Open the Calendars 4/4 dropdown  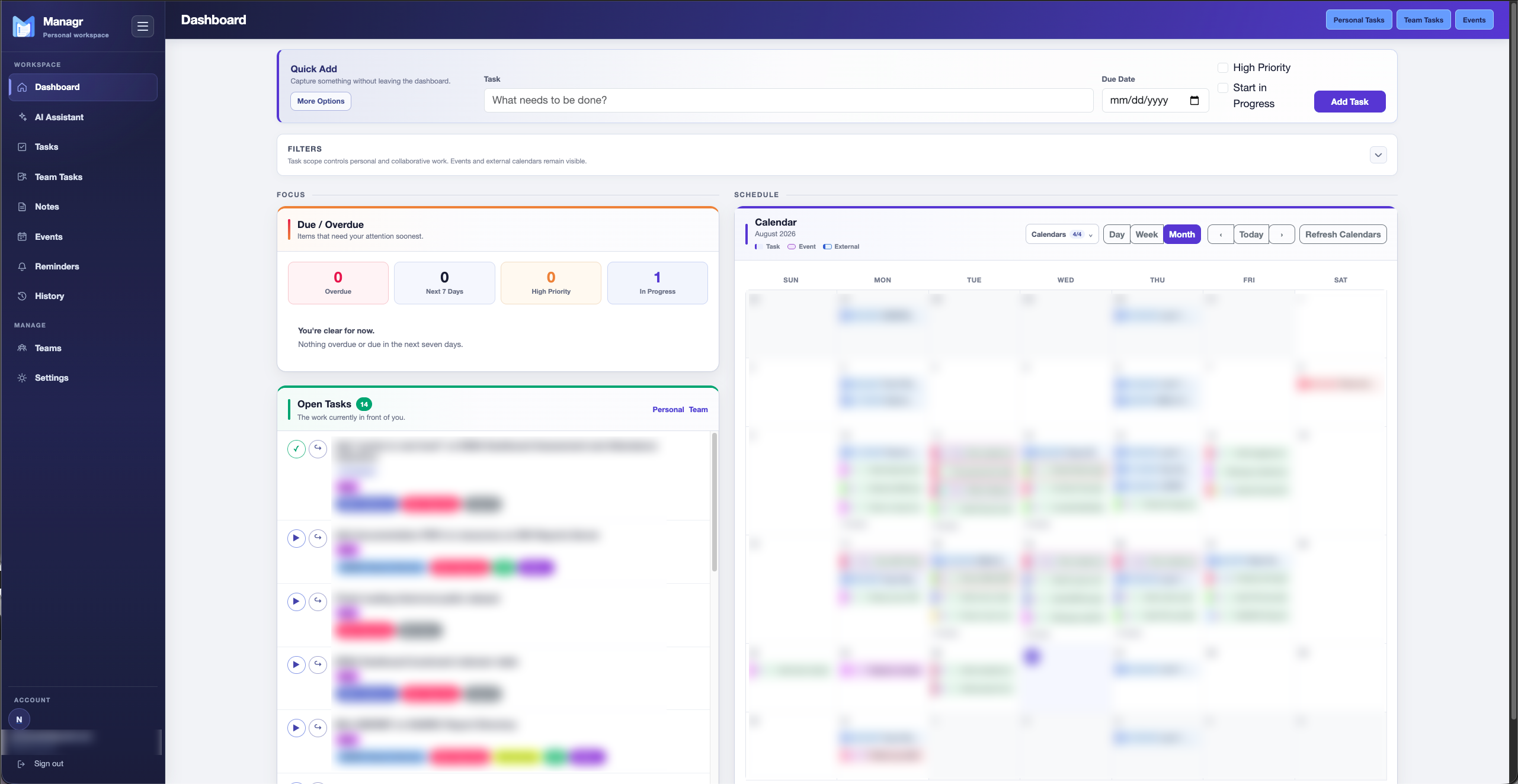tap(1062, 234)
